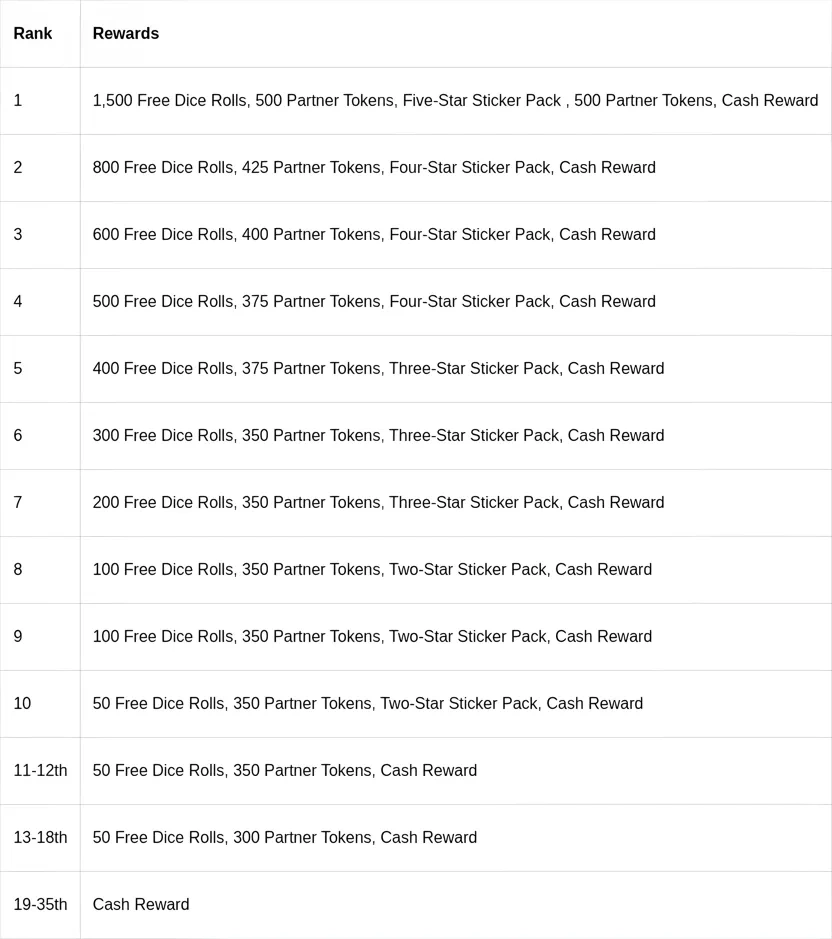Click the 300 Free Dice Rolls rewards cell

click(x=378, y=436)
